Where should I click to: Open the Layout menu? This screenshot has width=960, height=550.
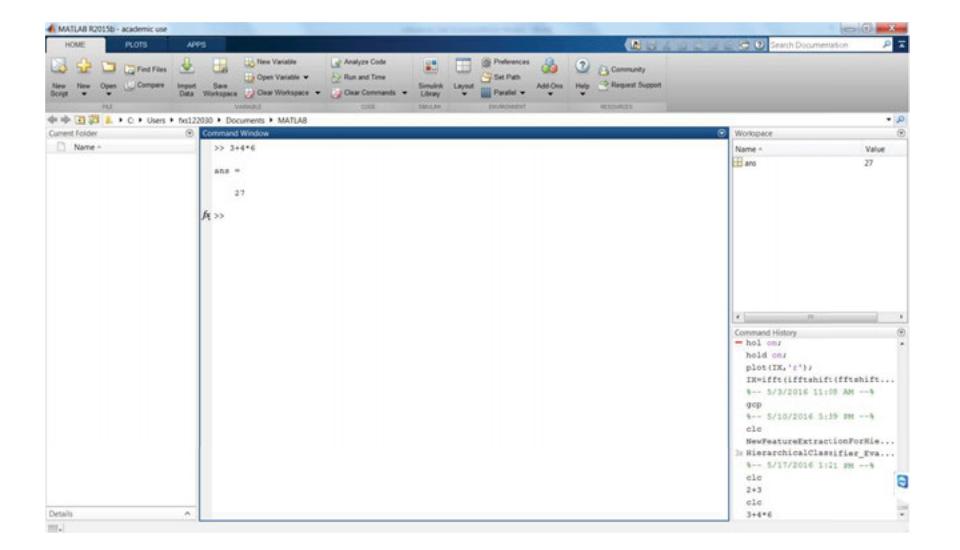(x=463, y=78)
